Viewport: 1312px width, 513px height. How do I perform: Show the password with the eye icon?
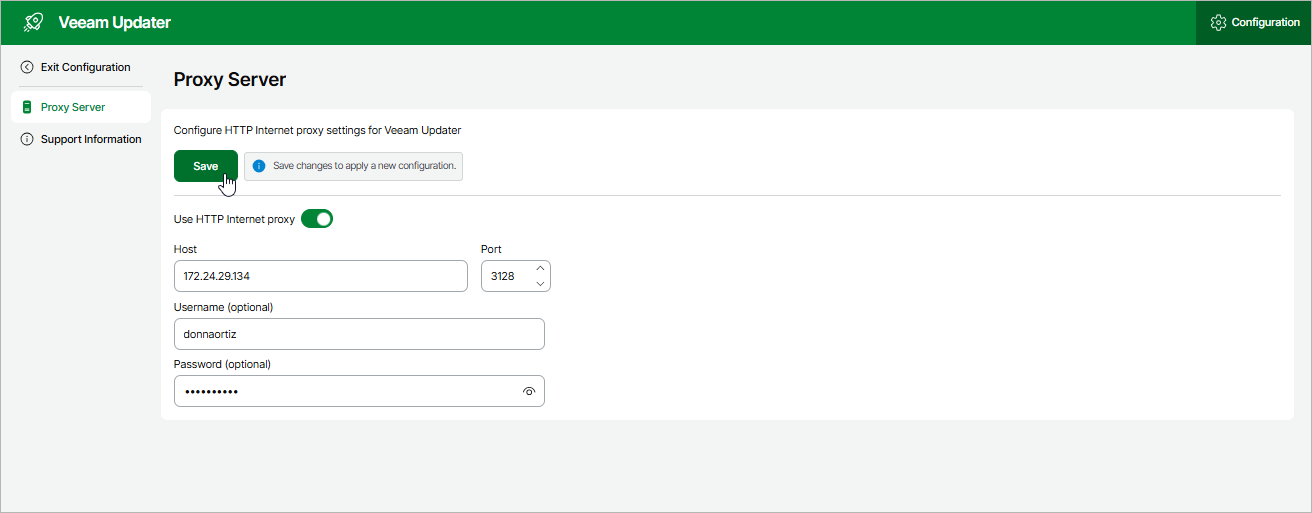529,392
